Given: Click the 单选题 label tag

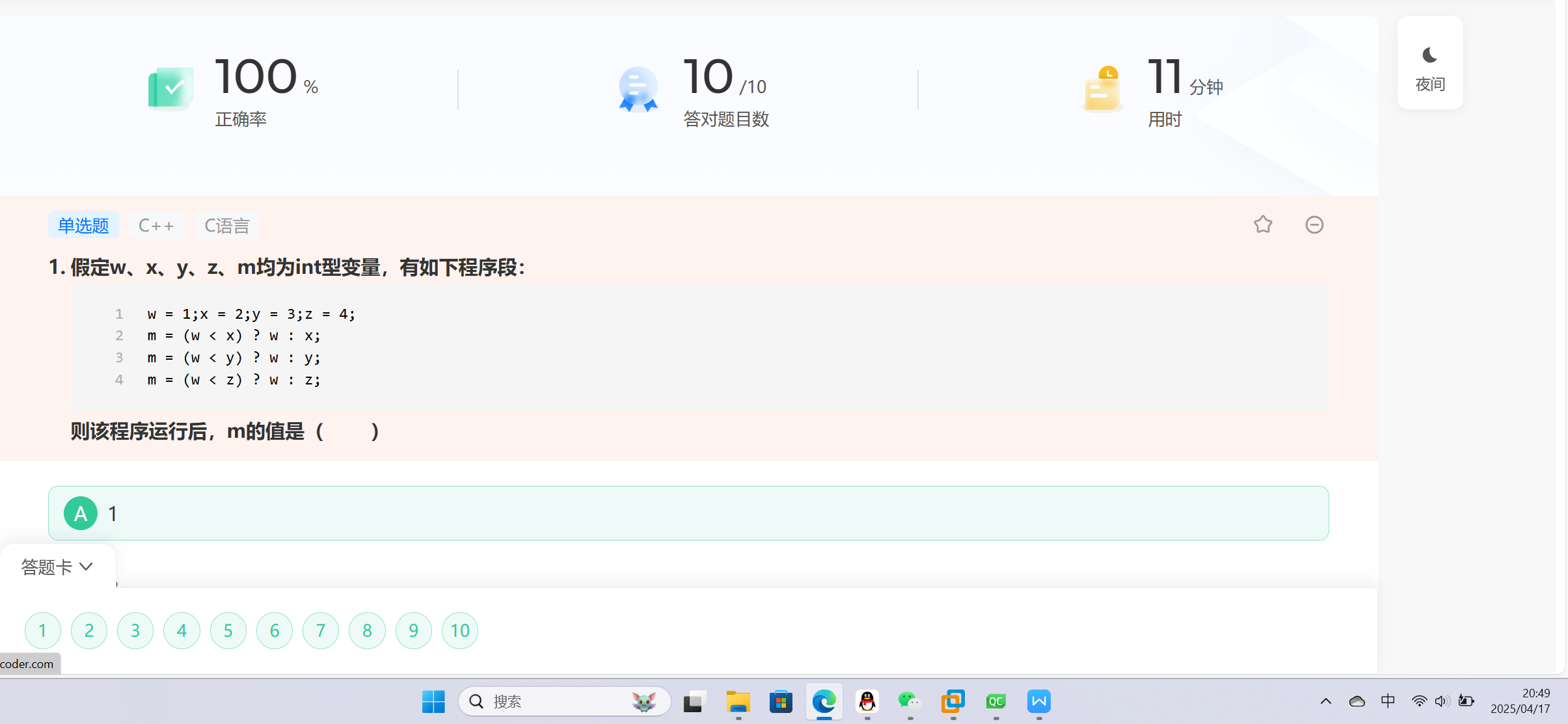Looking at the screenshot, I should 83,225.
